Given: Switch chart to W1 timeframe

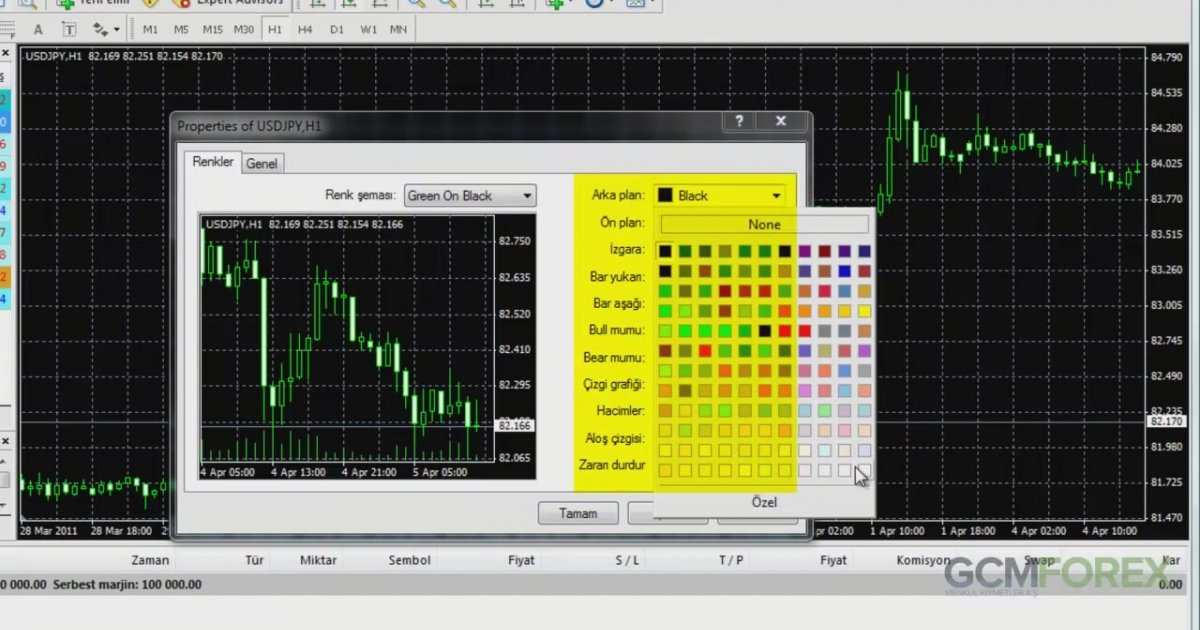Looking at the screenshot, I should click(368, 29).
